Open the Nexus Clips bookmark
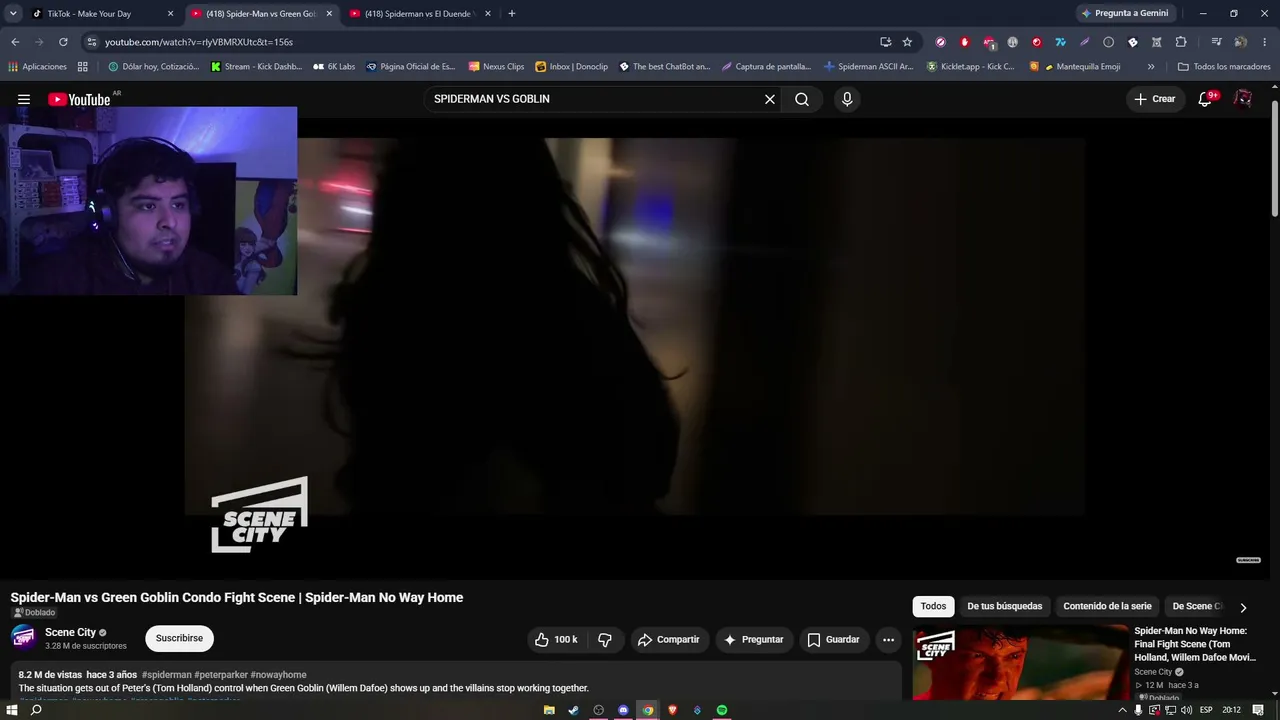Image resolution: width=1280 pixels, height=720 pixels. click(x=496, y=67)
